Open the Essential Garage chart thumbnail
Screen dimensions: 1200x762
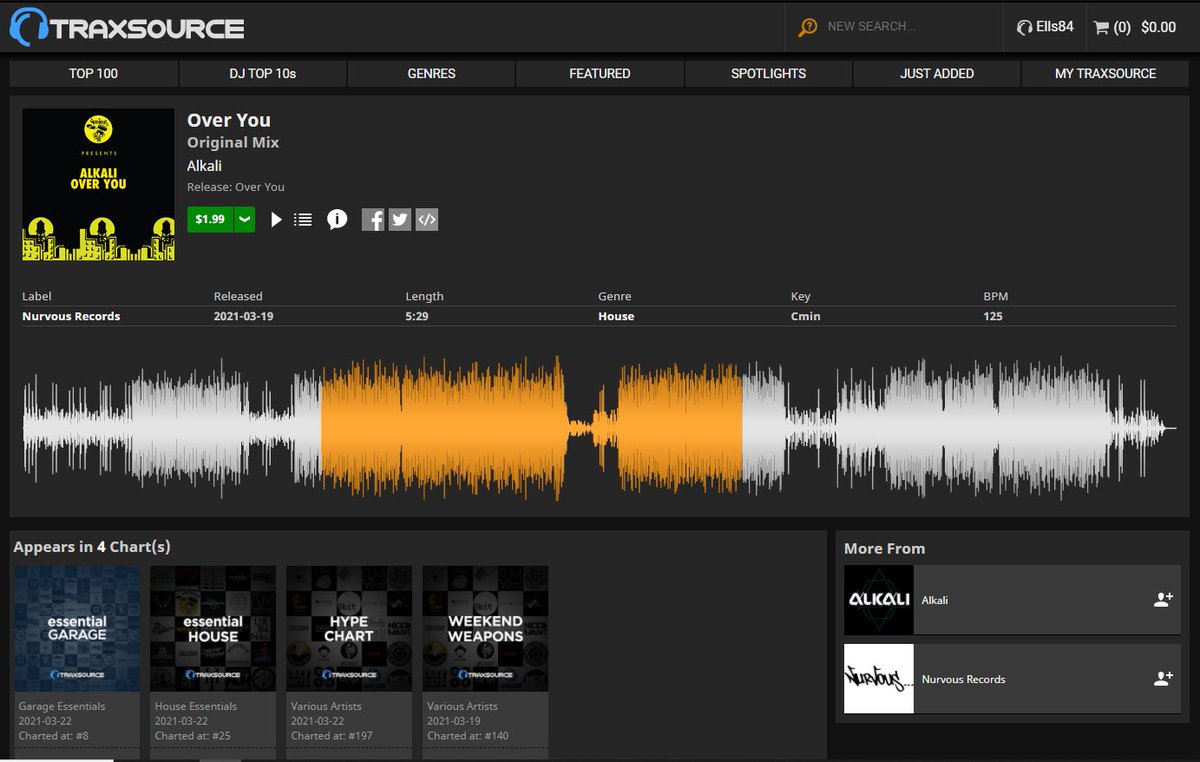[x=77, y=628]
